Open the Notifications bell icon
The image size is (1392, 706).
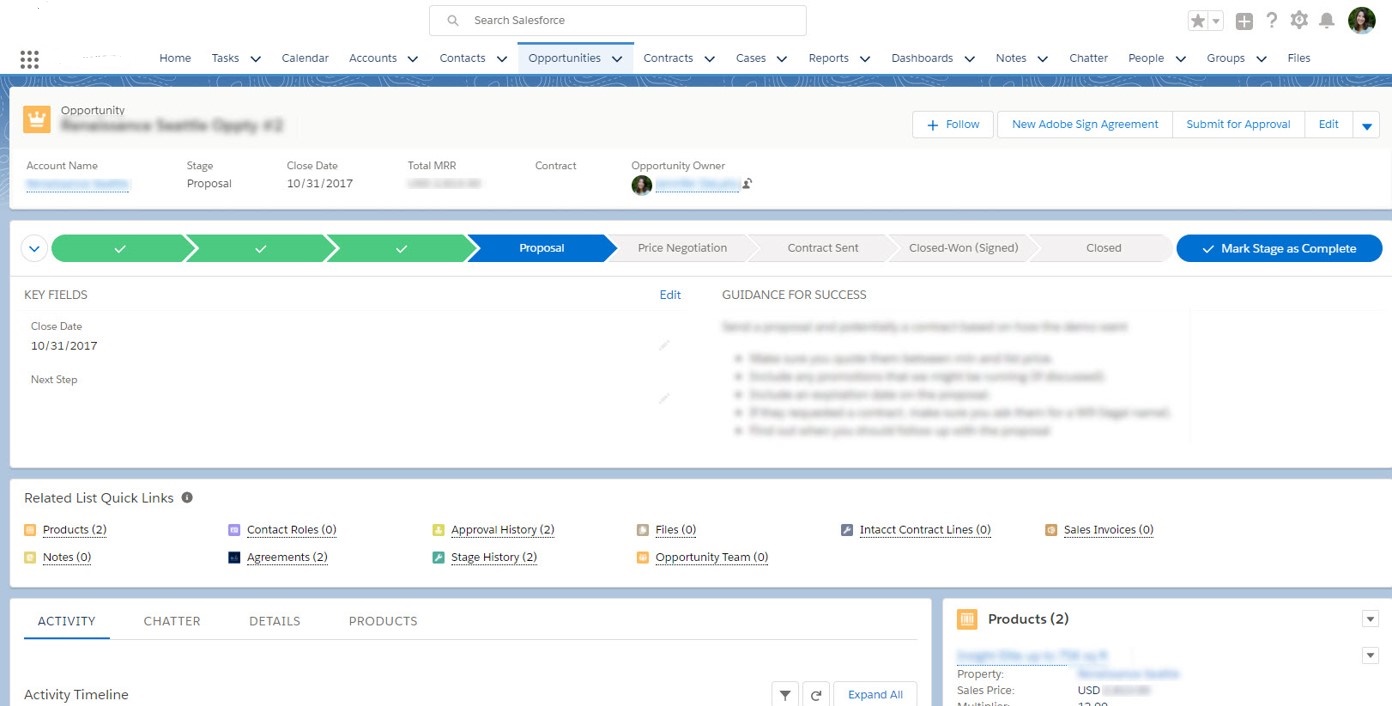pyautogui.click(x=1327, y=21)
